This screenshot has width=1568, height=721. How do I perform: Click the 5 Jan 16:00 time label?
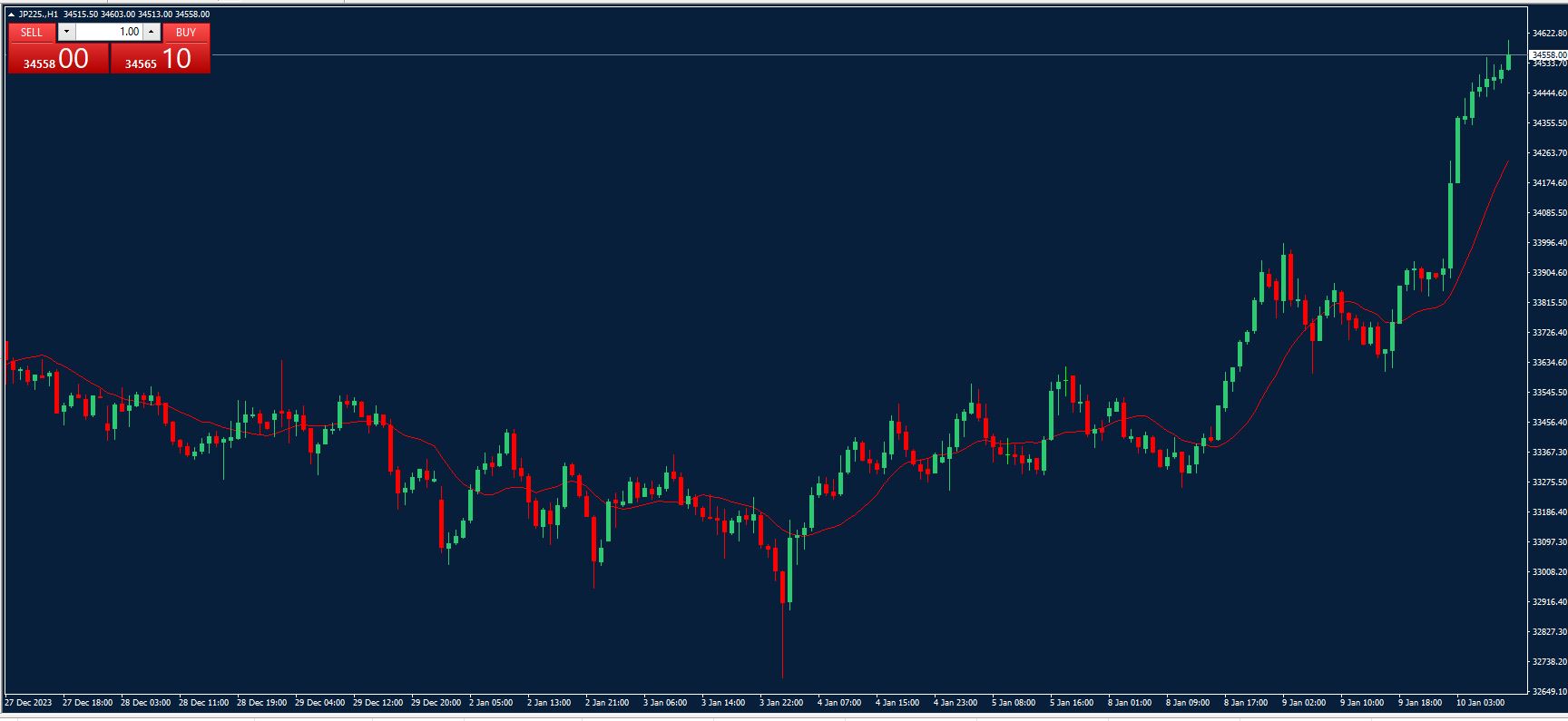point(1072,703)
